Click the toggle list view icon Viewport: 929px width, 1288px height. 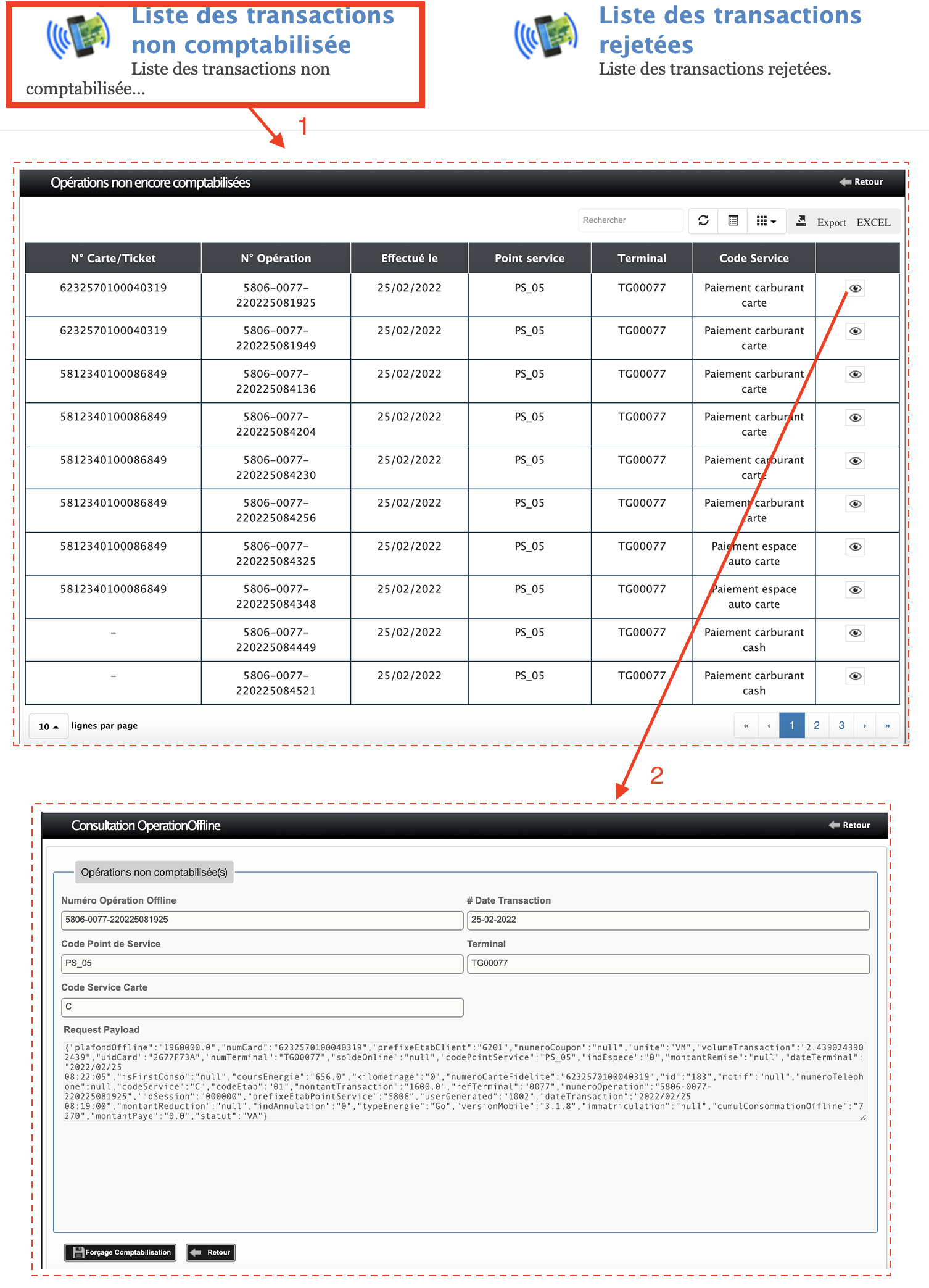tap(733, 221)
